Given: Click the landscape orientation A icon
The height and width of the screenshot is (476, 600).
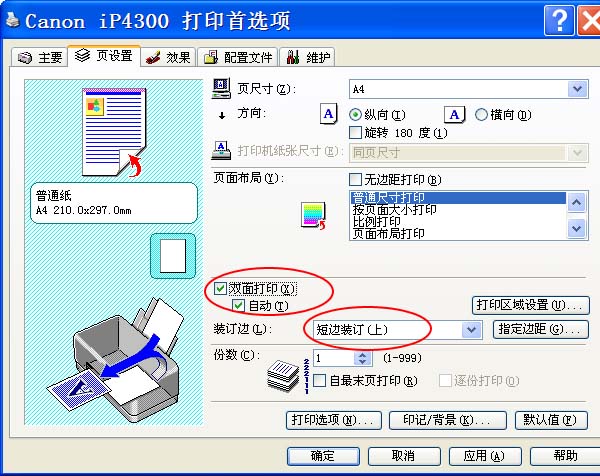Looking at the screenshot, I should pyautogui.click(x=454, y=114).
